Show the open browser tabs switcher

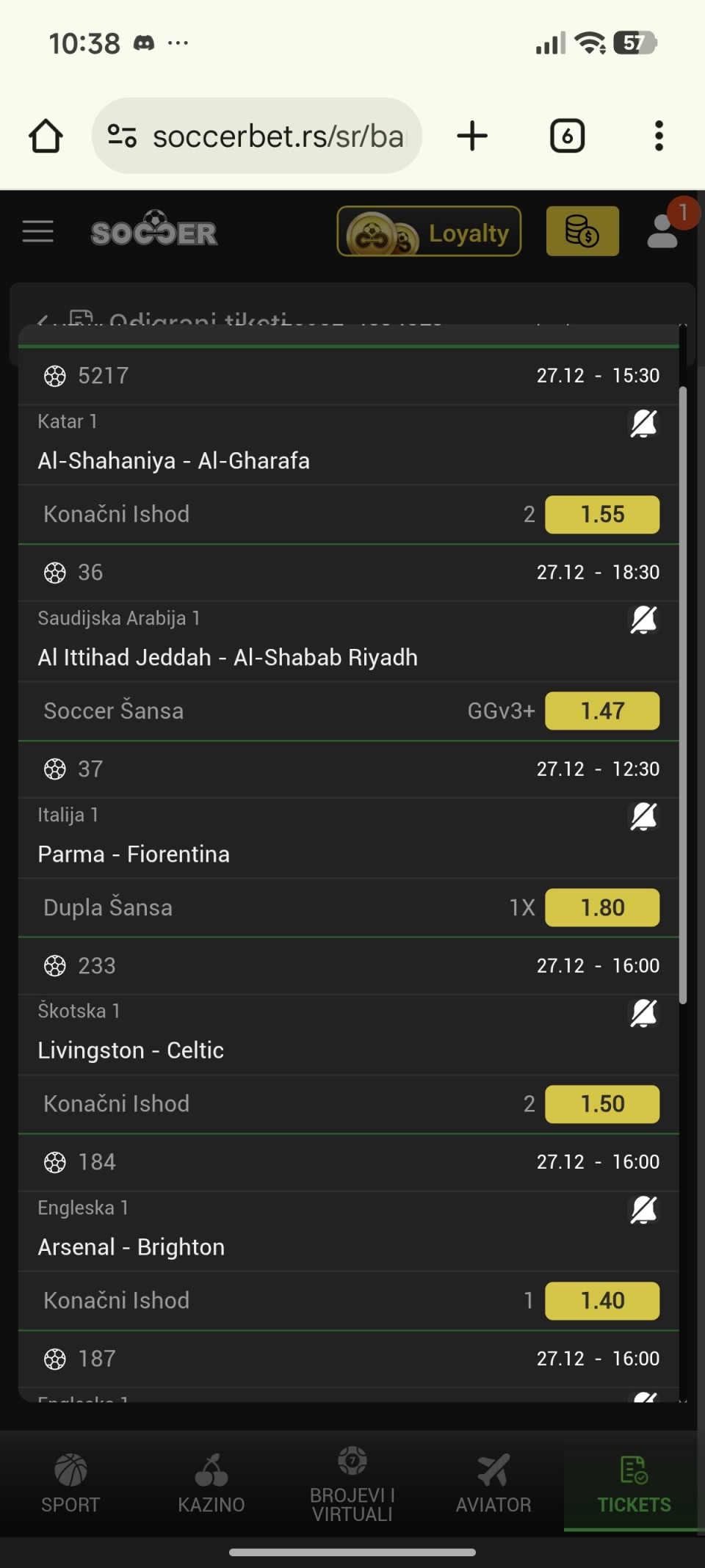click(567, 137)
